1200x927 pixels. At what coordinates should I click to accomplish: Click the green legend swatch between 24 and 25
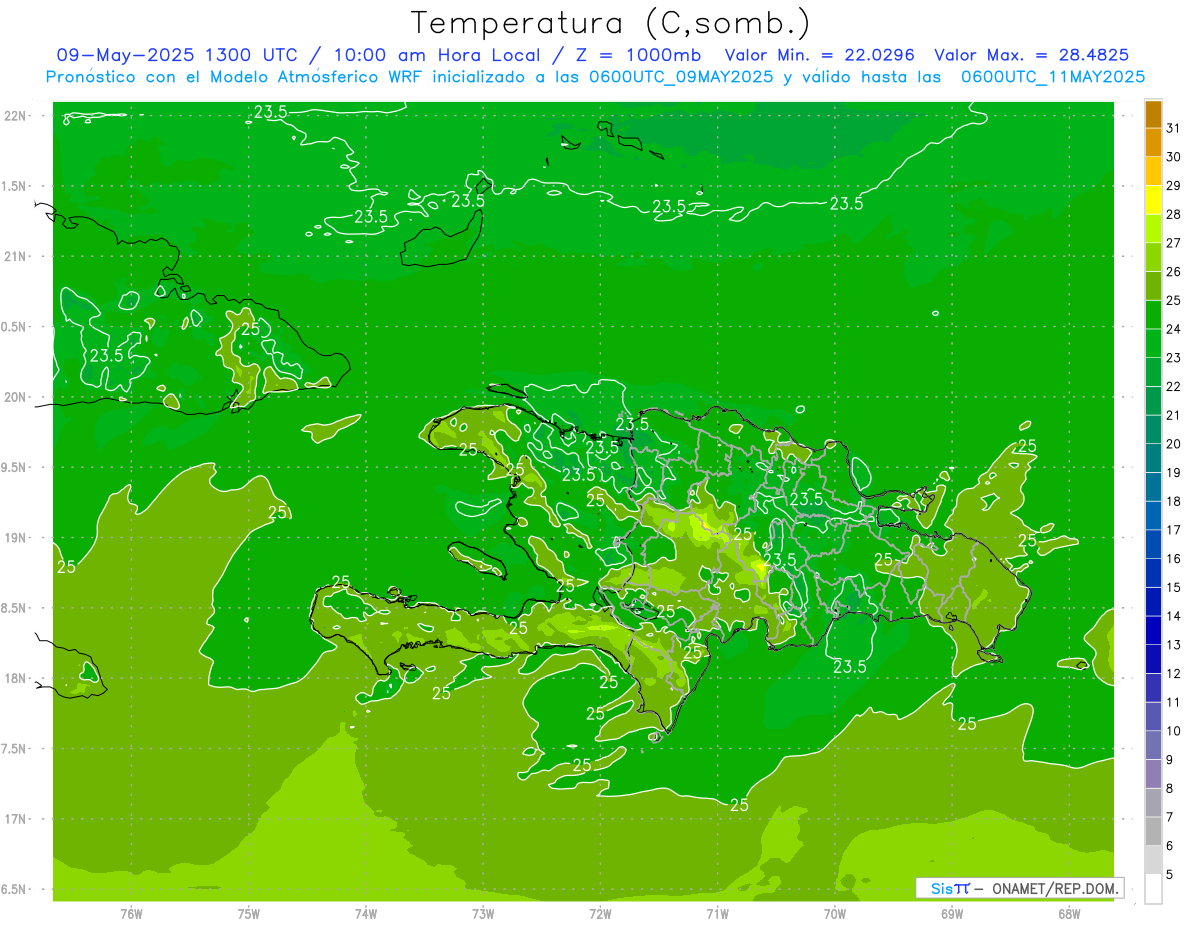[x=1153, y=315]
